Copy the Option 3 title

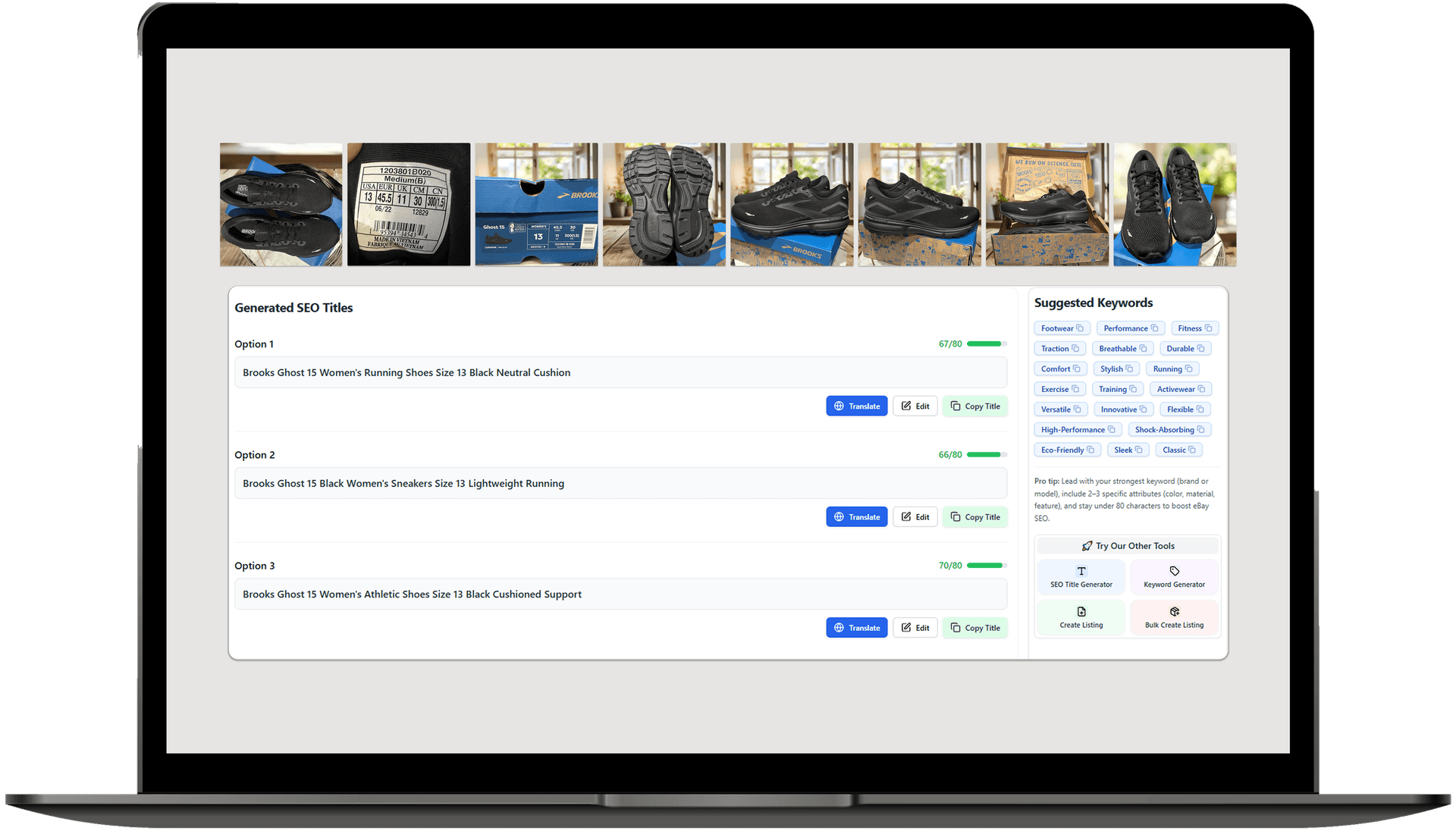[974, 628]
